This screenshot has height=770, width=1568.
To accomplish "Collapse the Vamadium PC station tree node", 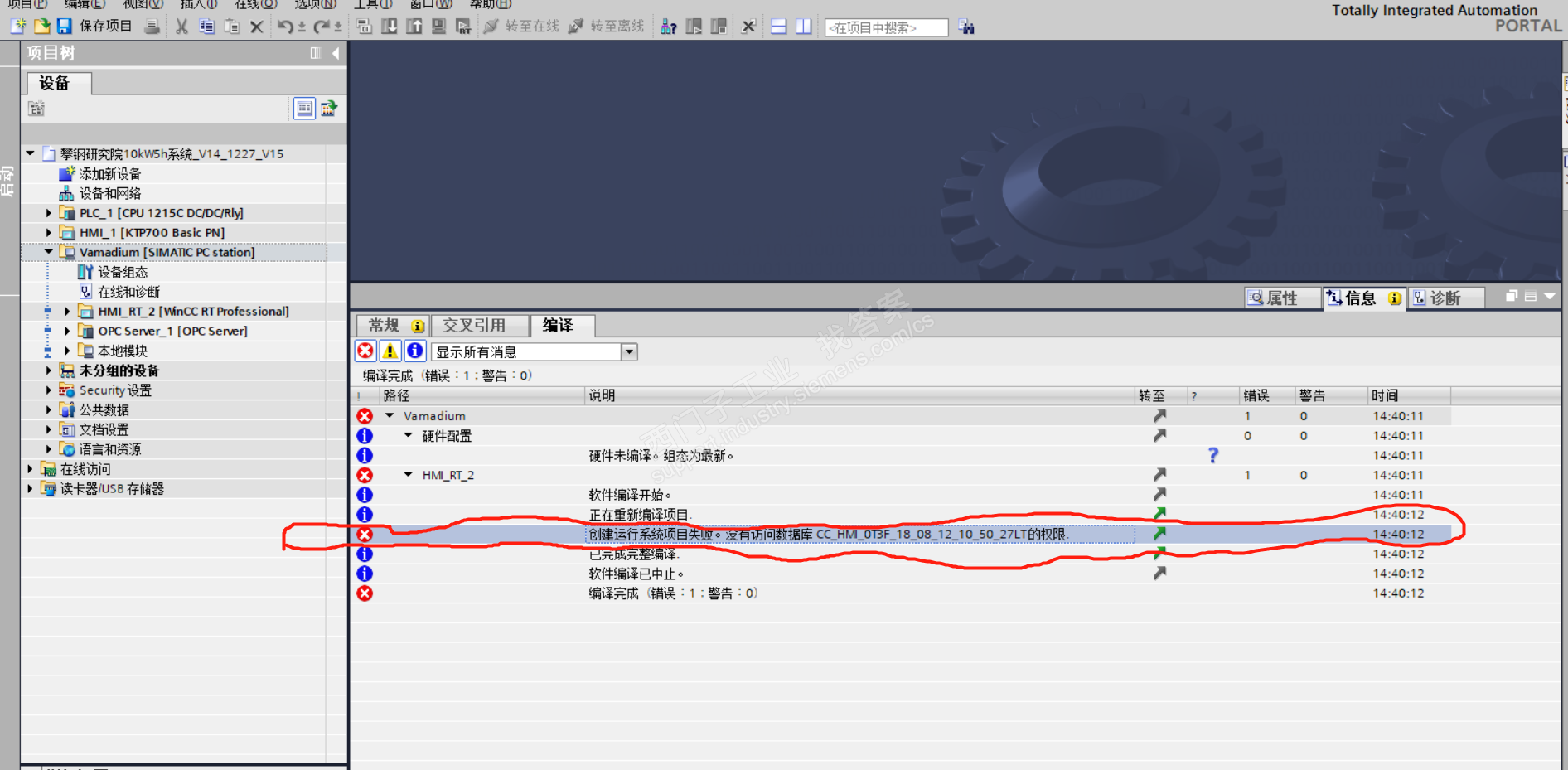I will point(48,252).
